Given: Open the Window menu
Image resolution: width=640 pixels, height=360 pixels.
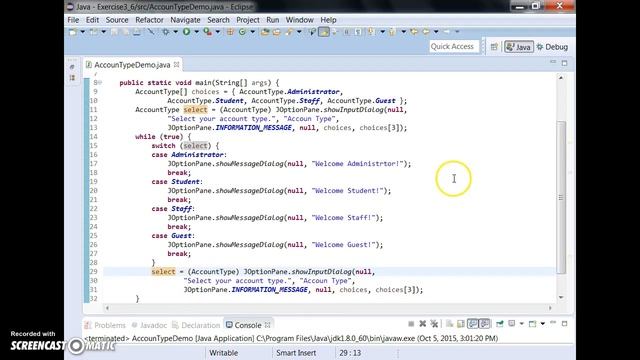Looking at the screenshot, I should tap(299, 20).
